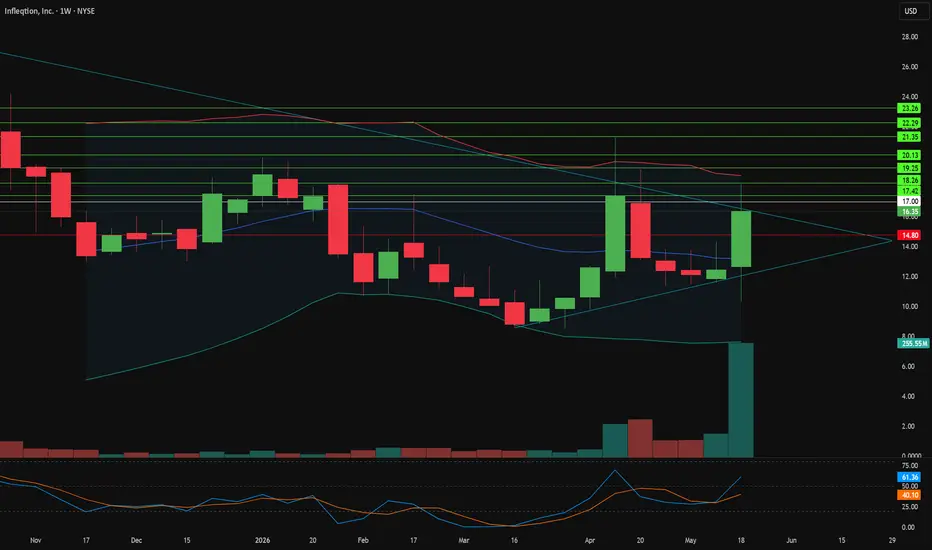This screenshot has height=550, width=932.
Task: Click the Nov label on time axis
Action: [36, 540]
